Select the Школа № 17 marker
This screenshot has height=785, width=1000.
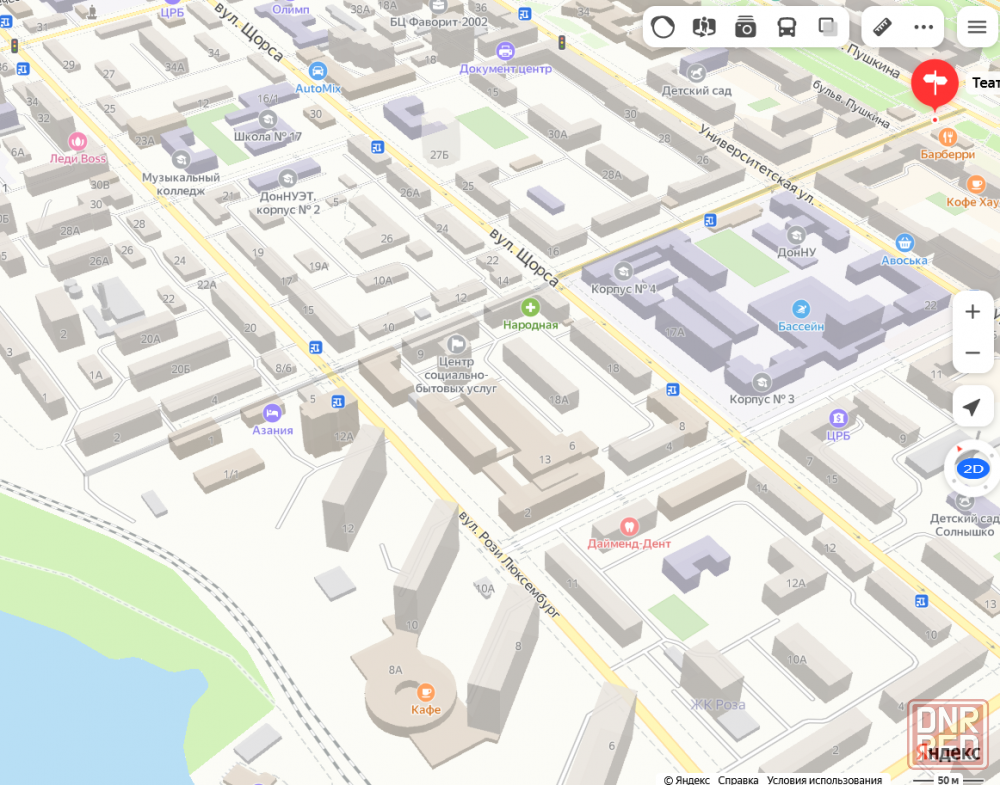click(x=267, y=119)
